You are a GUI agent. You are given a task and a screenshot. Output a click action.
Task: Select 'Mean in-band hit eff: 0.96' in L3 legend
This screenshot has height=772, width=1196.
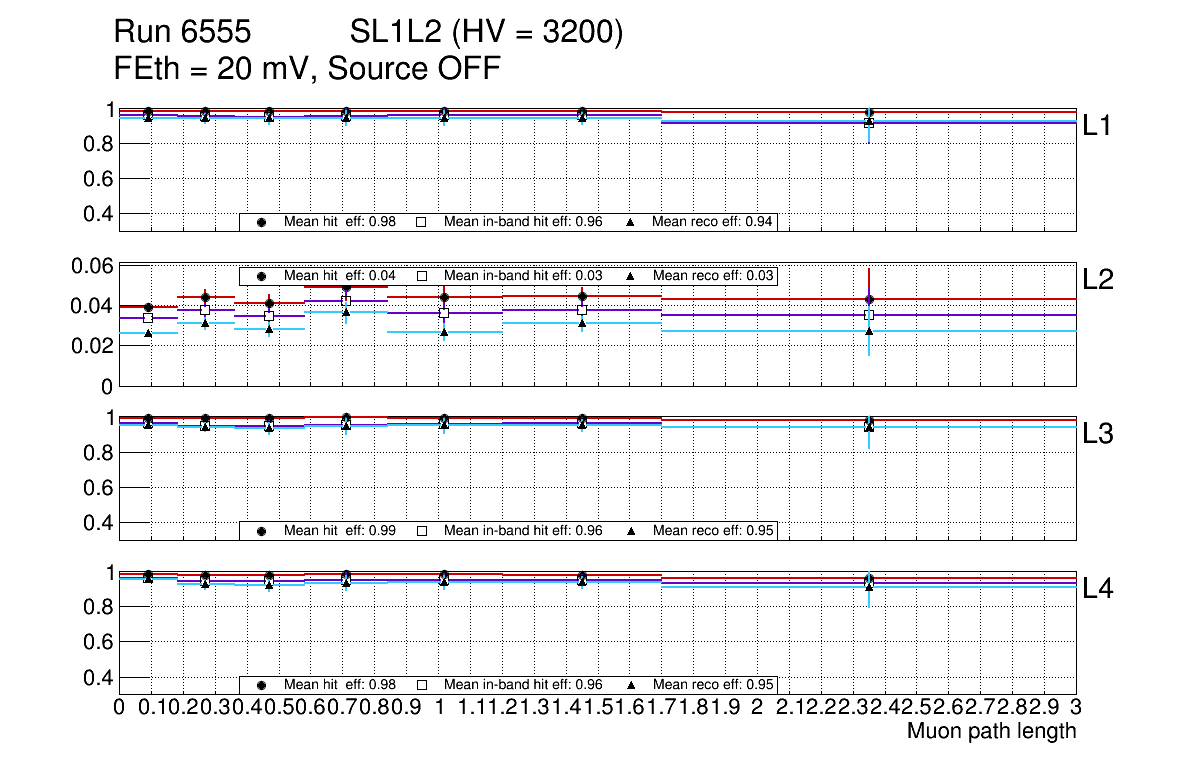[523, 531]
